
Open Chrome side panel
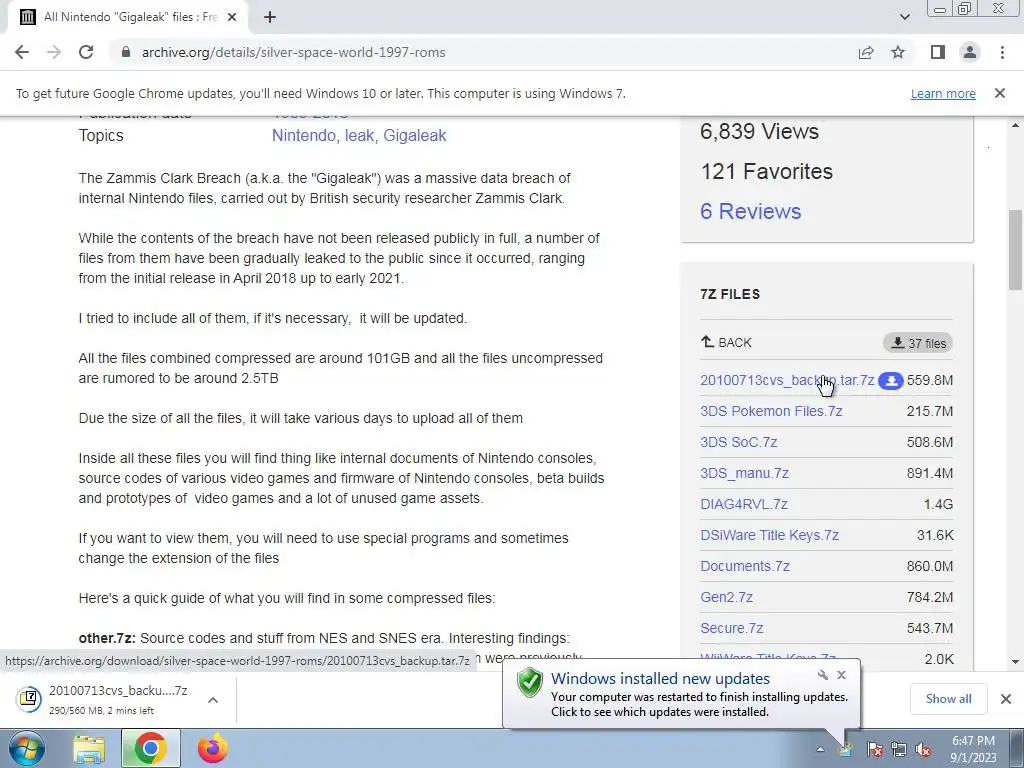tap(938, 52)
